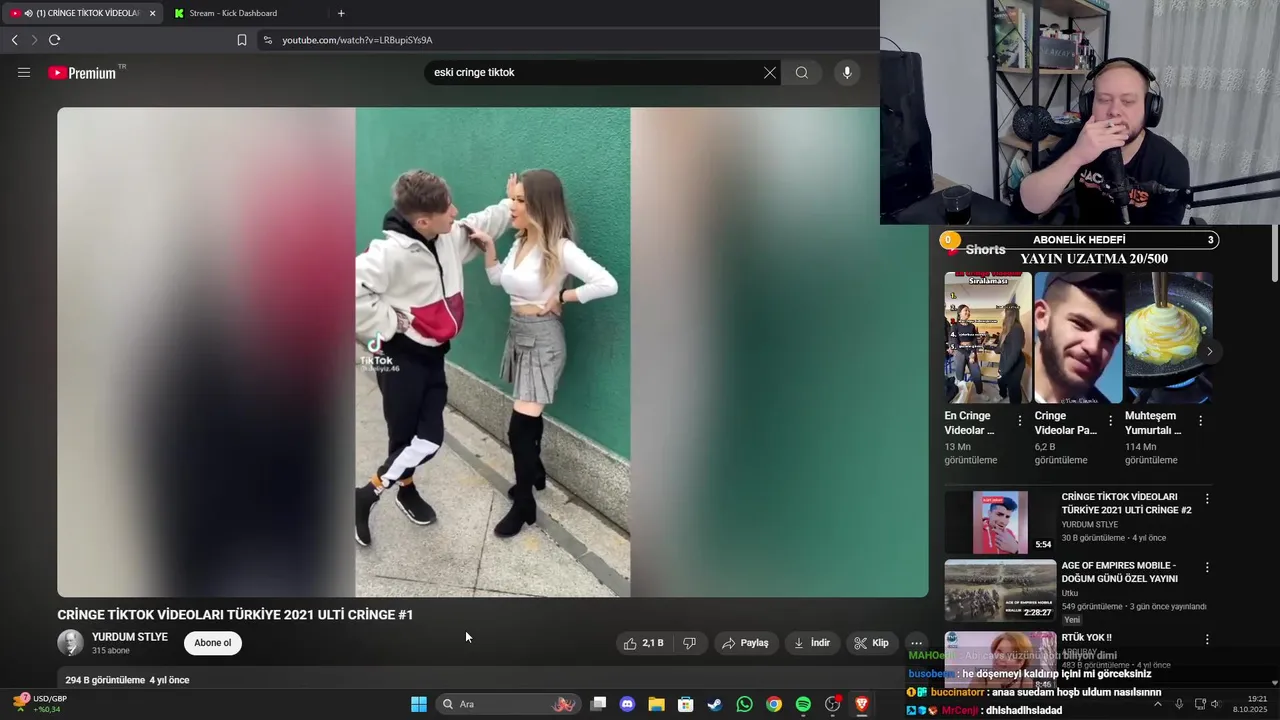Open options menu for 'En Cringe Videolar' short
1280x720 pixels.
(x=1020, y=421)
